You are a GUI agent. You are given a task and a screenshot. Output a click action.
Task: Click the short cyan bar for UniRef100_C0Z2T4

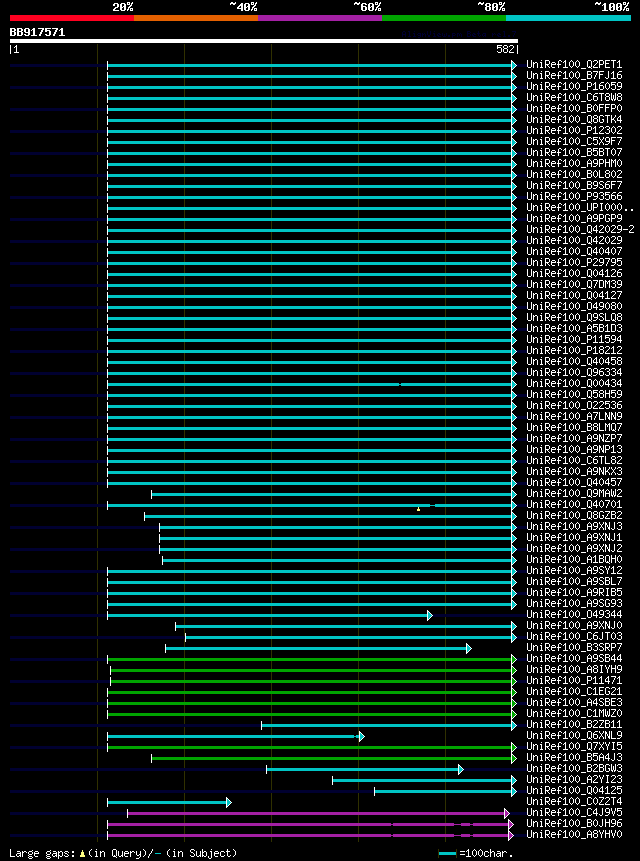(169, 803)
